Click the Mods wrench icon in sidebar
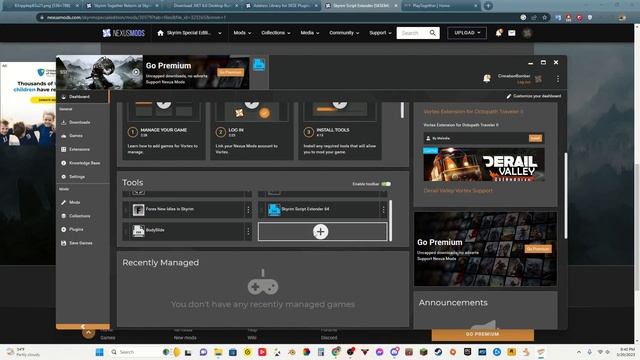640x360 pixels. 63,202
